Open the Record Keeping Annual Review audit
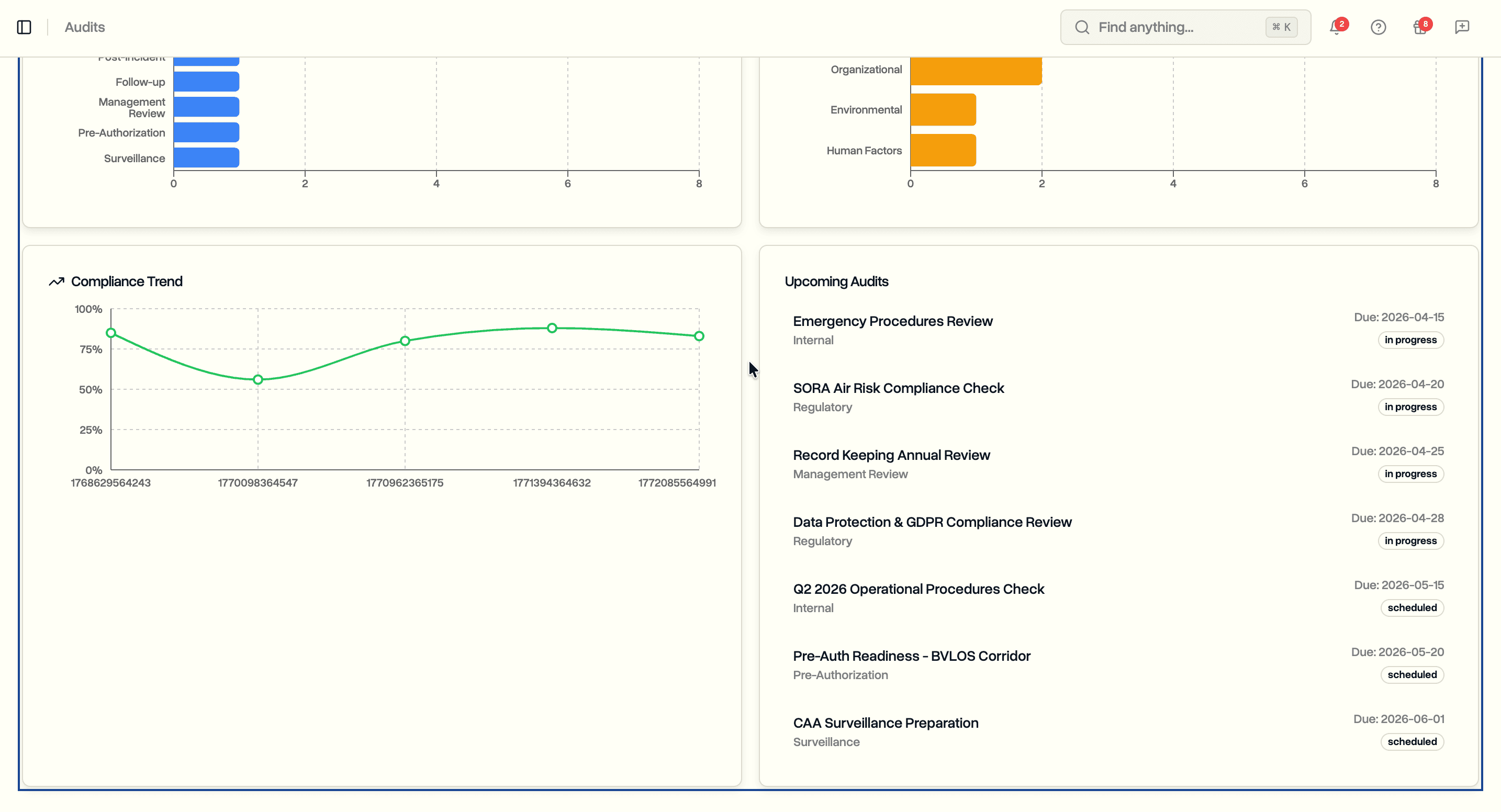 coord(891,455)
